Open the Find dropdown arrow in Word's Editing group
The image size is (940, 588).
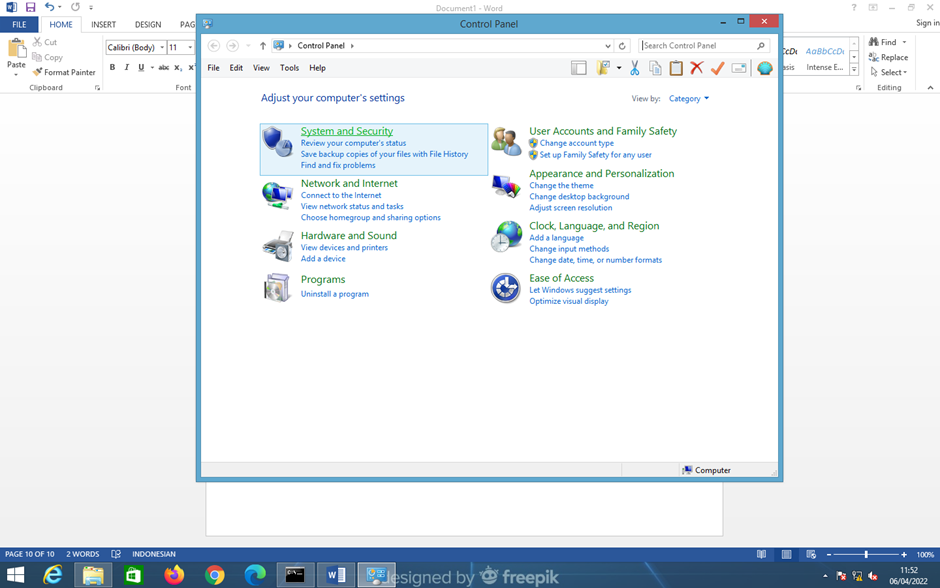904,42
